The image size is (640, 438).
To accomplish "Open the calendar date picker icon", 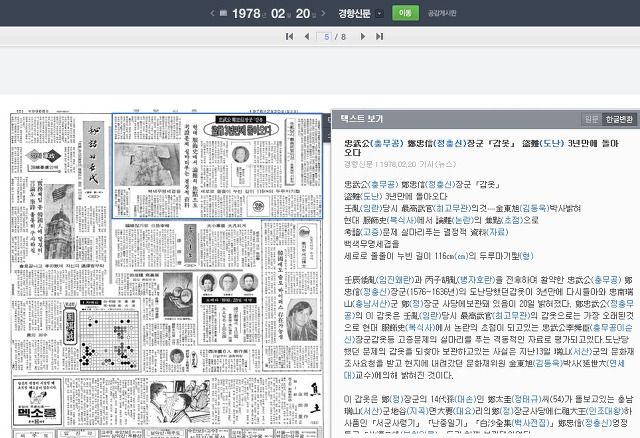I will (x=223, y=13).
